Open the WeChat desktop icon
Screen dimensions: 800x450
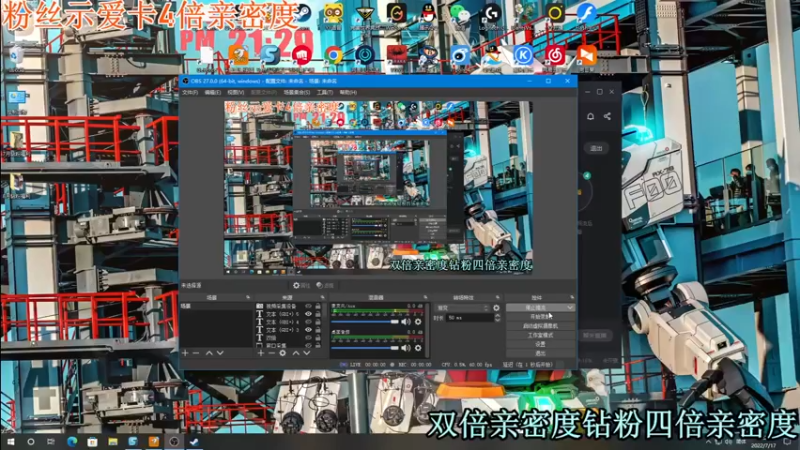coord(461,14)
